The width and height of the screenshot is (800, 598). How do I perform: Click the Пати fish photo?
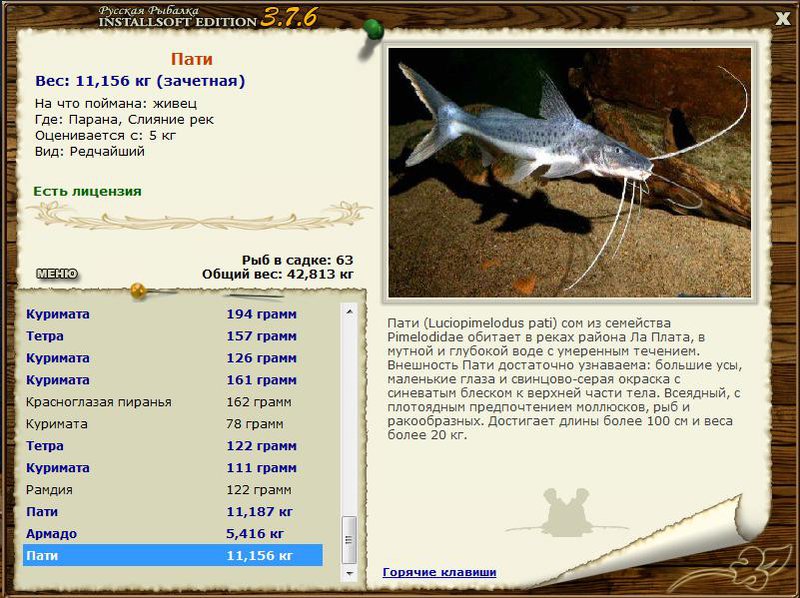click(x=569, y=172)
